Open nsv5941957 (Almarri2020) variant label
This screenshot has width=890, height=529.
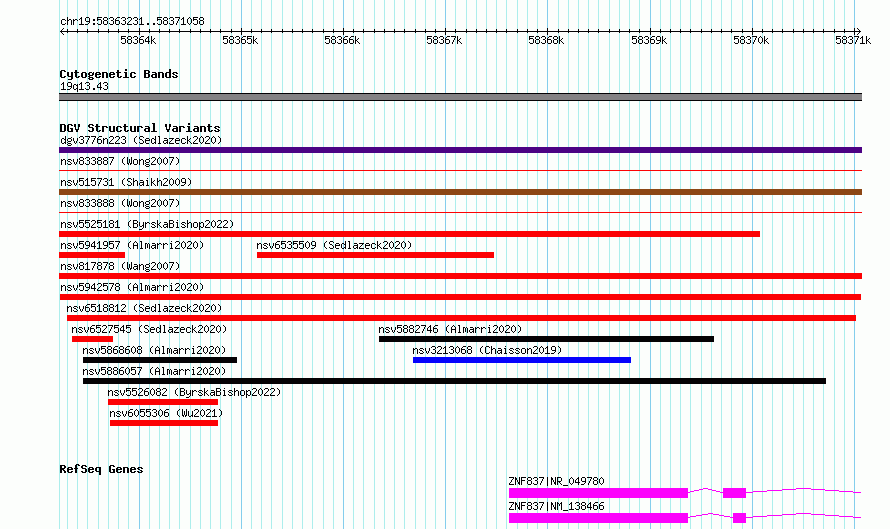tap(132, 245)
